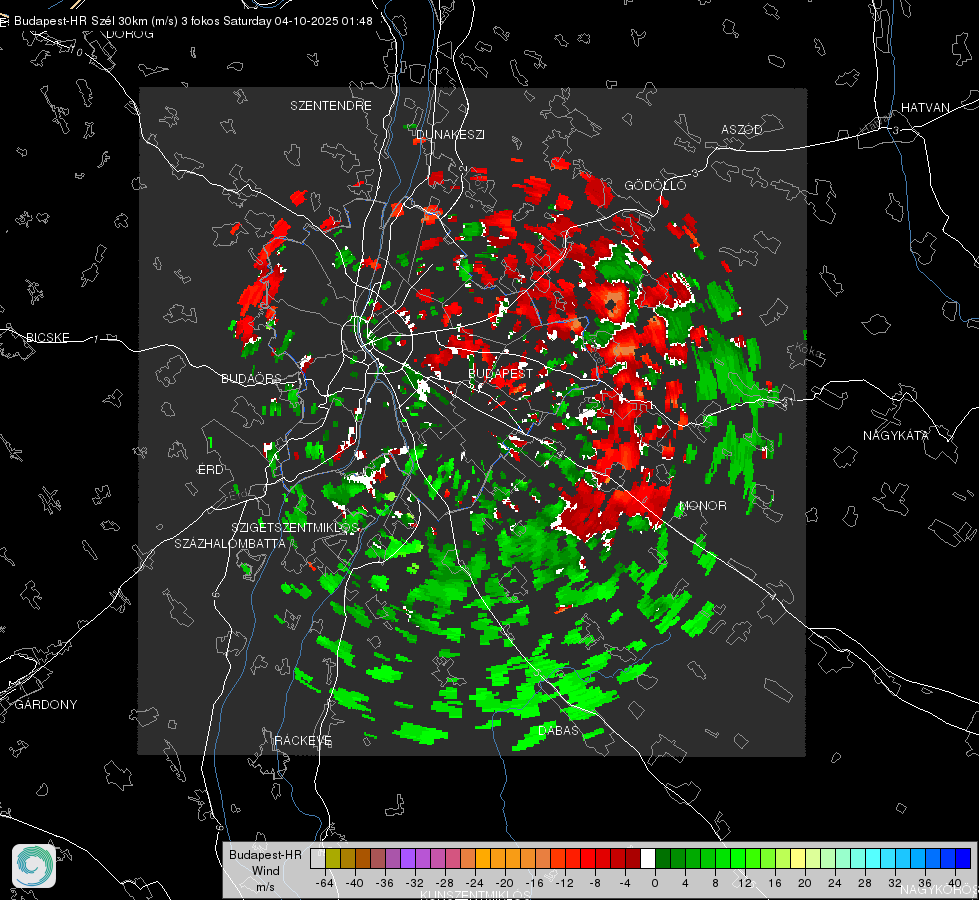This screenshot has height=900, width=979.
Task: Click the swirl logo icon at bottom-left
Action: coord(34,866)
